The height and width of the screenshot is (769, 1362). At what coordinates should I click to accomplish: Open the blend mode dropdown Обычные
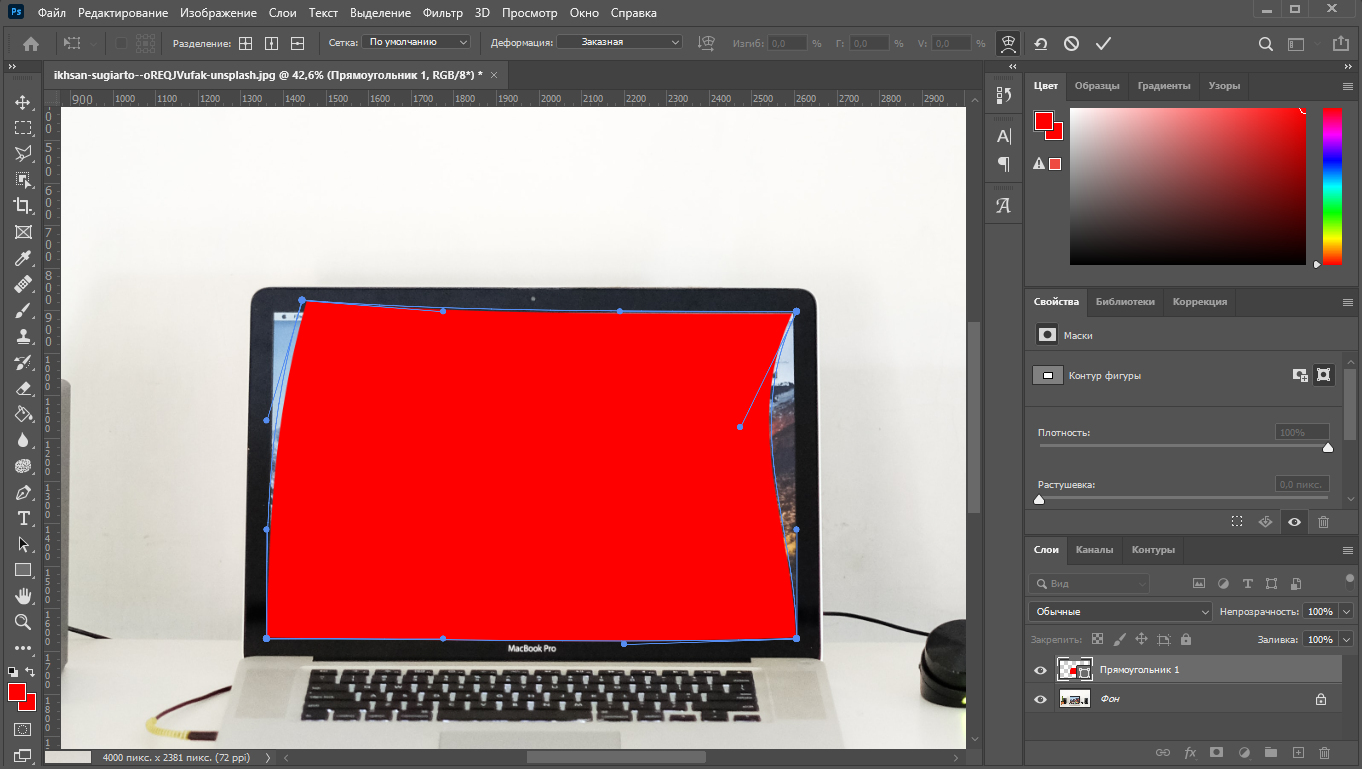[1120, 611]
